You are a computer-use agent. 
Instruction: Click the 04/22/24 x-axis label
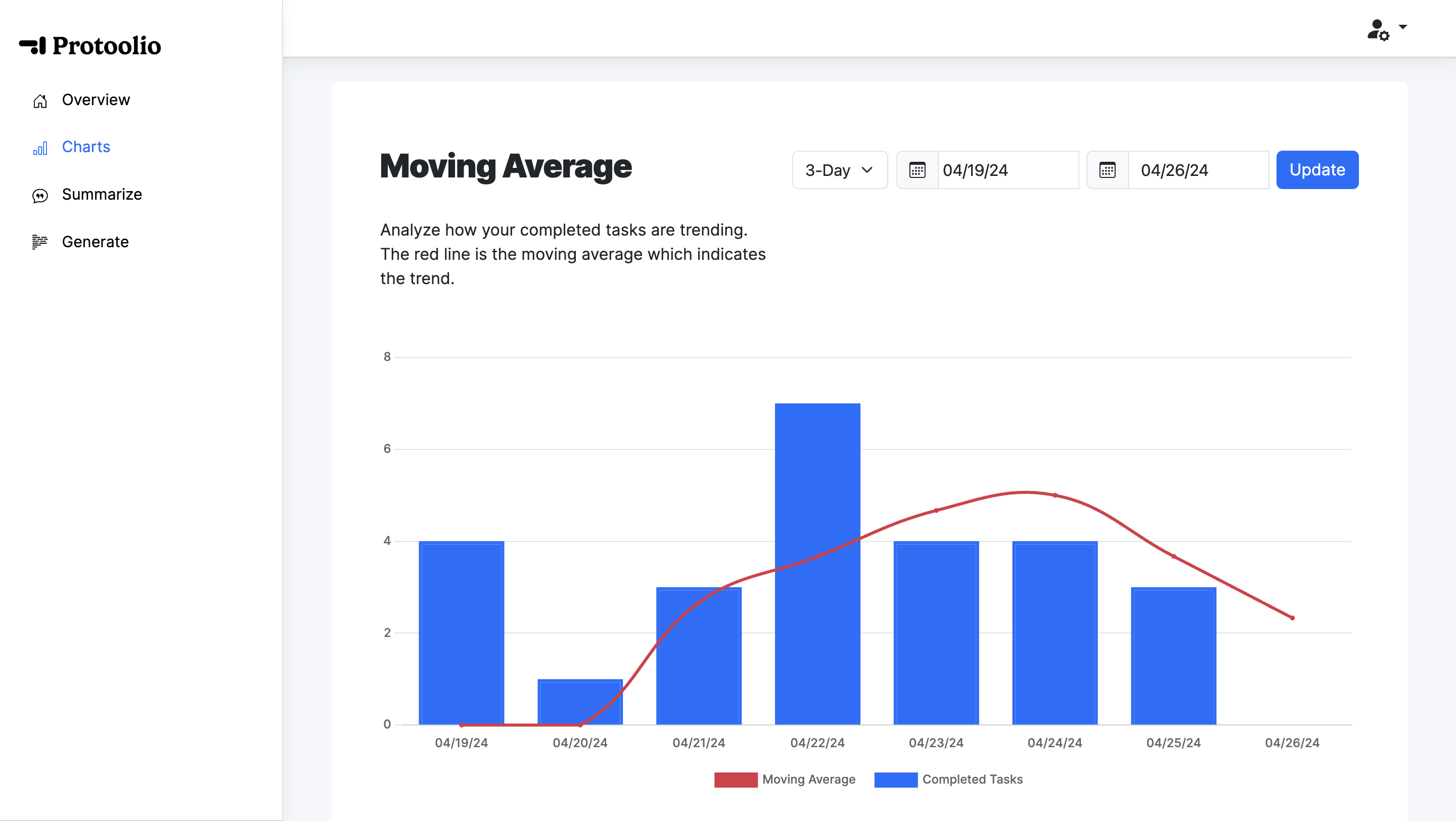coord(817,743)
